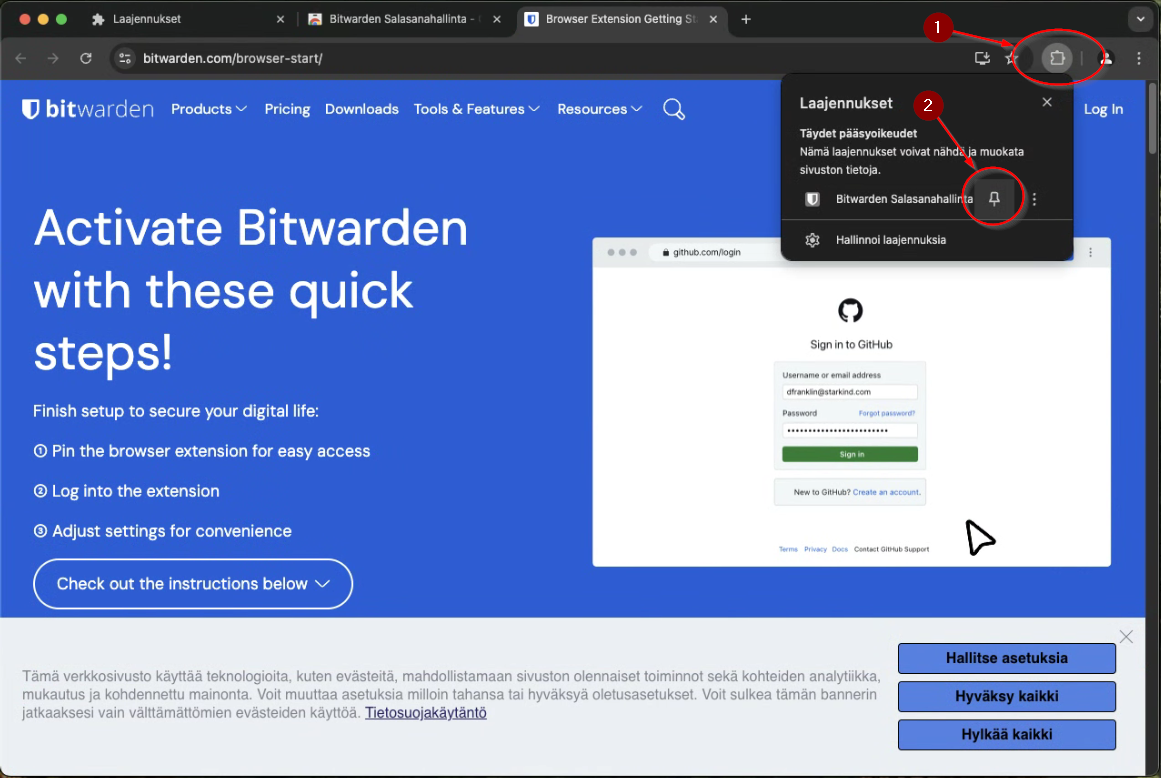This screenshot has height=778, width=1161.
Task: Open more options for Bitwarden extension
Action: 1034,199
